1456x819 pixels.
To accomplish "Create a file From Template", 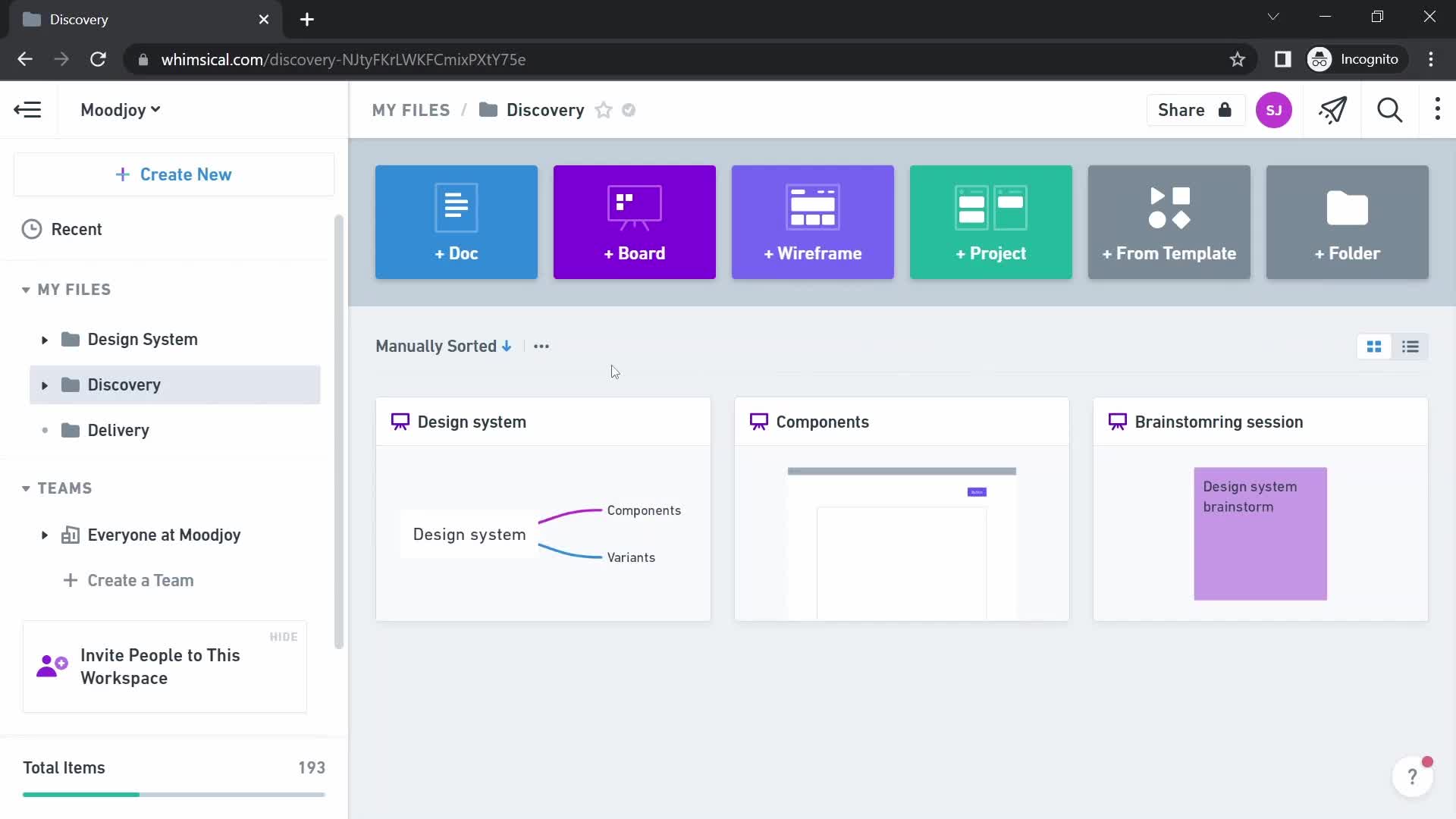I will [1169, 222].
